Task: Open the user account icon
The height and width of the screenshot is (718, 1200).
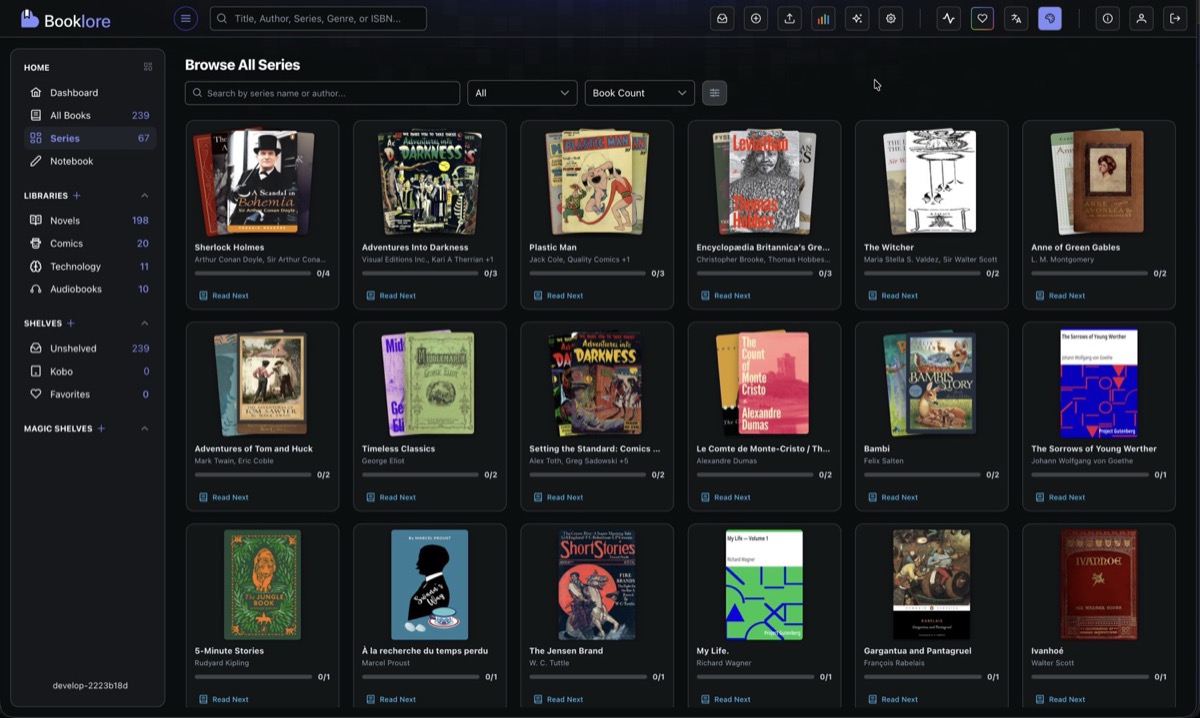Action: tap(1141, 18)
